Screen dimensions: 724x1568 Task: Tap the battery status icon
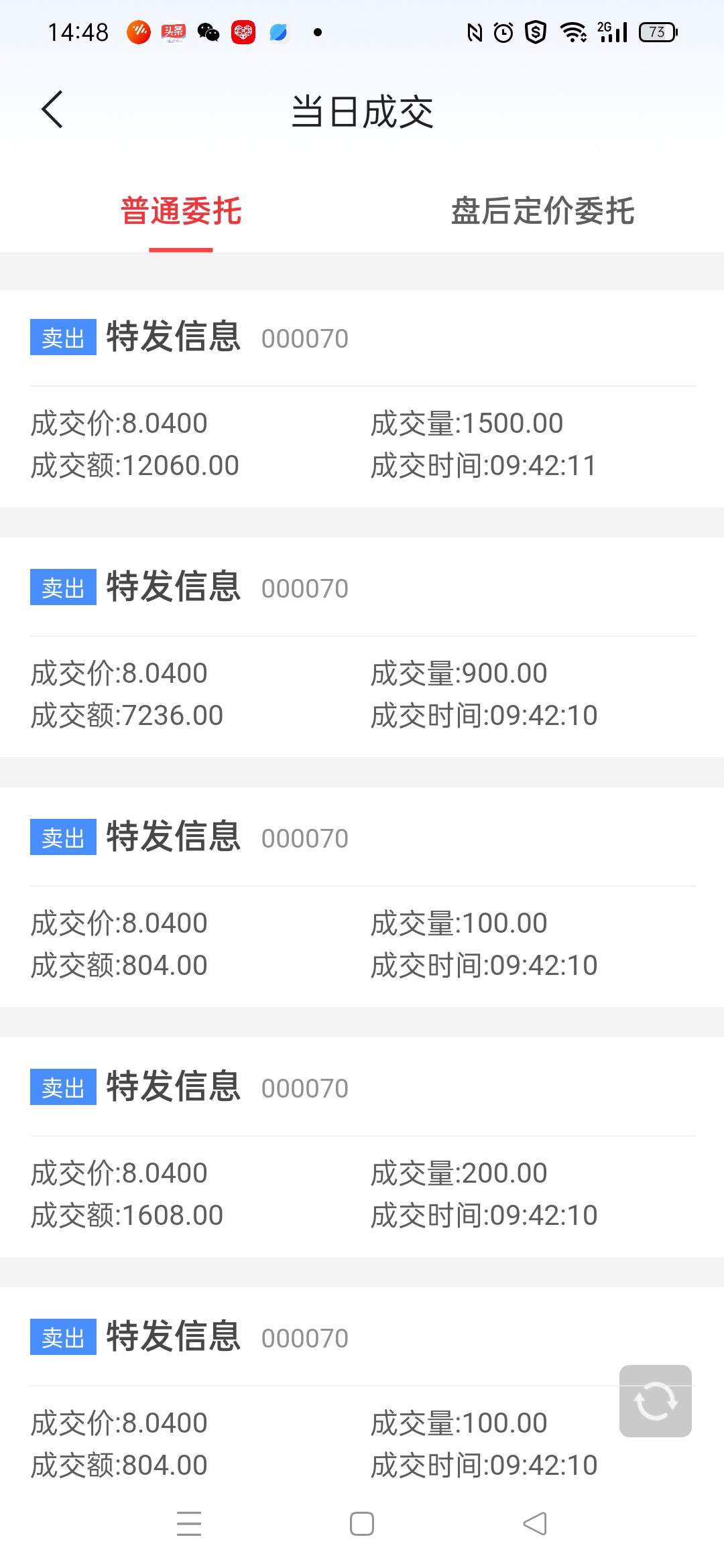[x=658, y=32]
